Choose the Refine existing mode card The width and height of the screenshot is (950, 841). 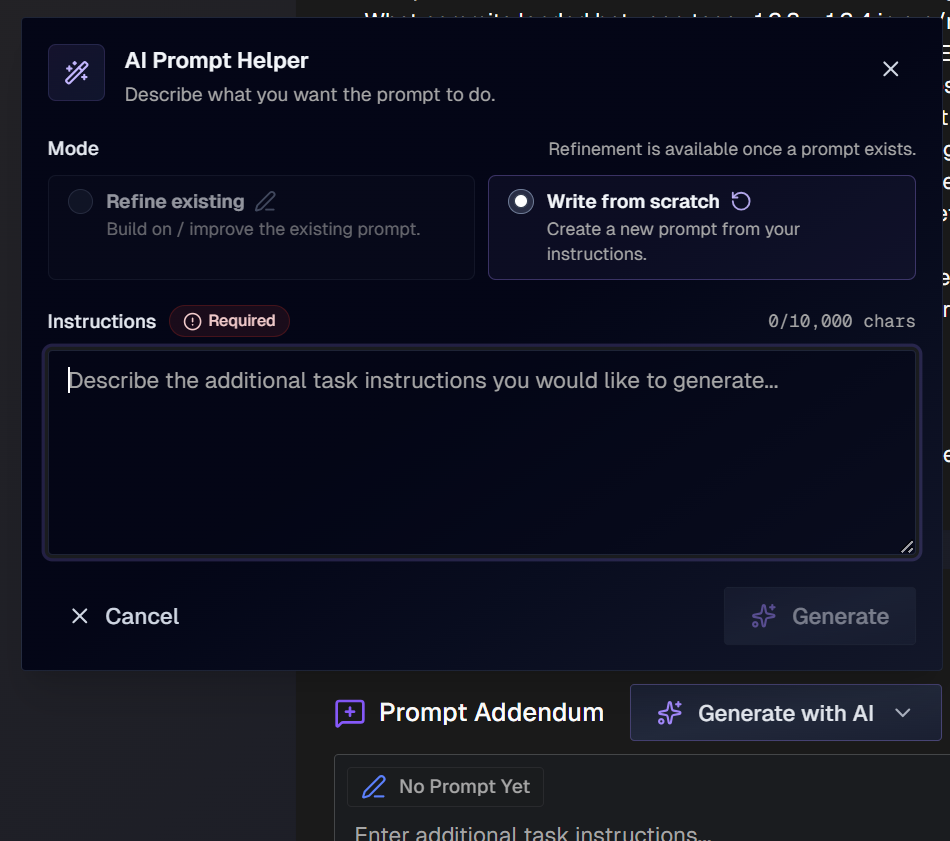[260, 227]
